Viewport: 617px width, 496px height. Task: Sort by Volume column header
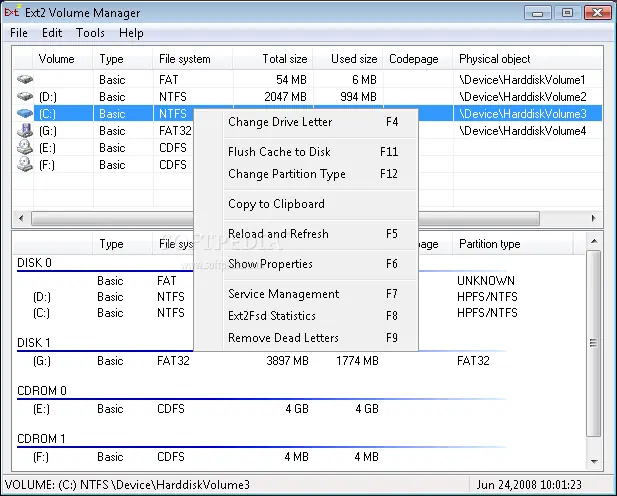coord(63,59)
